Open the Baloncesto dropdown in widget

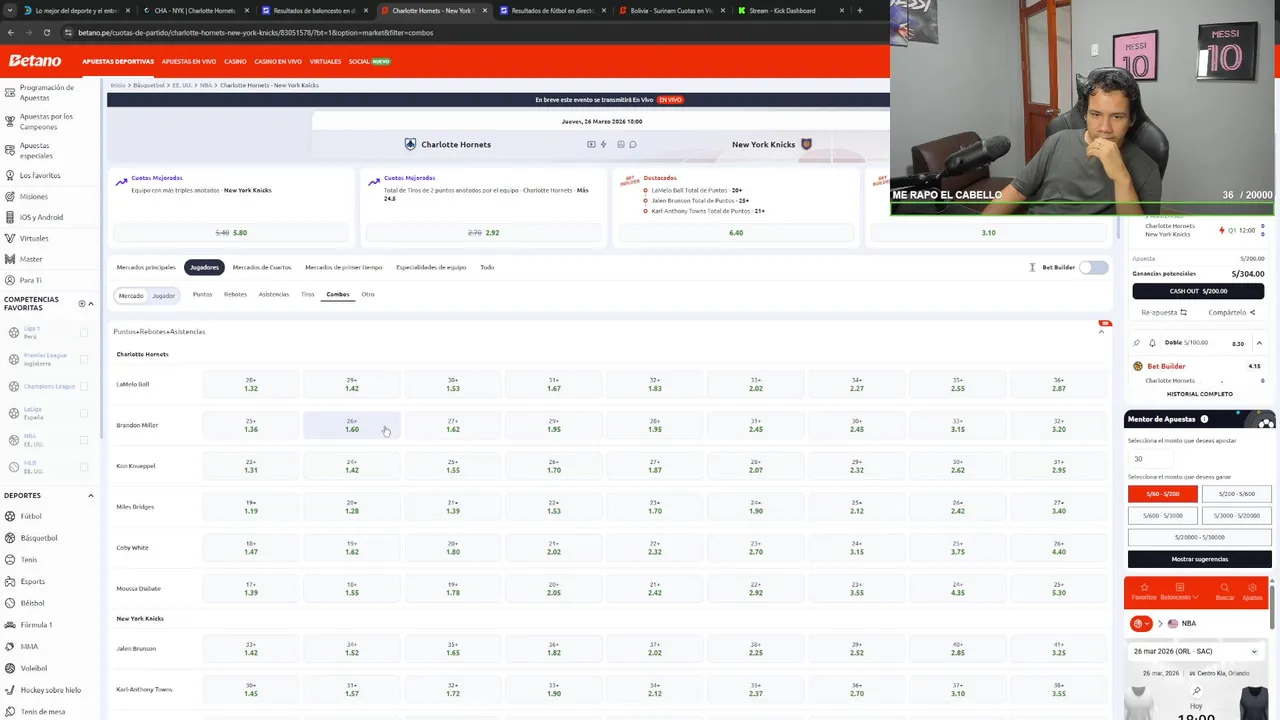[1179, 591]
